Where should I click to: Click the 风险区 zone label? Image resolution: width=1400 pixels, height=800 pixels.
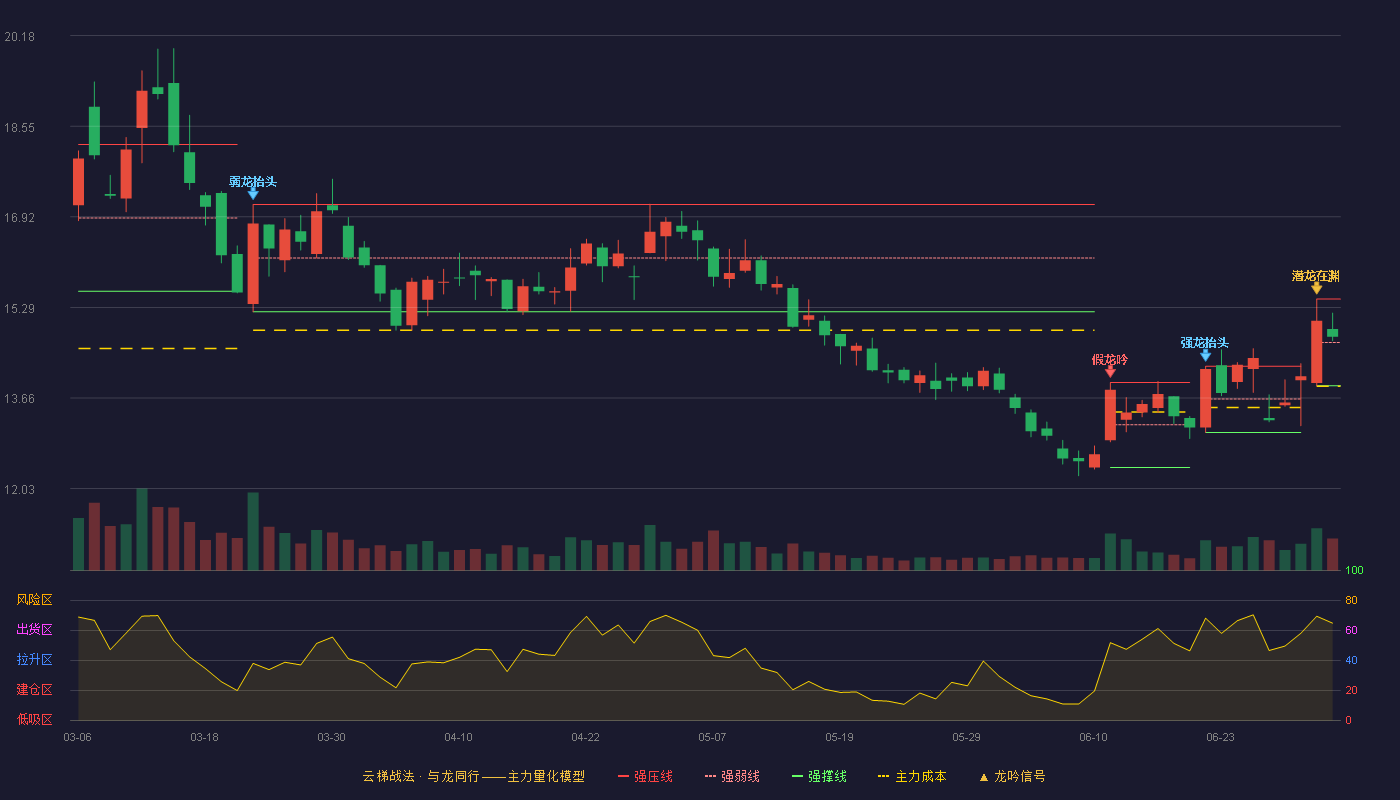(x=34, y=600)
